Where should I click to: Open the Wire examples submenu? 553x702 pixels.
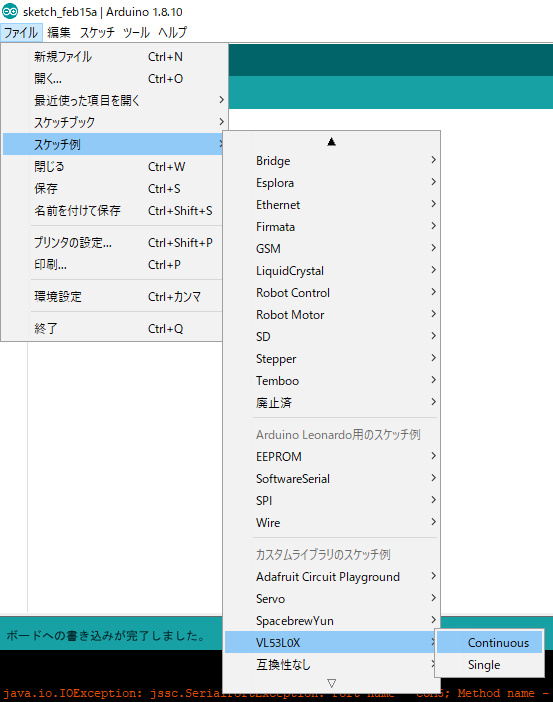coord(331,522)
